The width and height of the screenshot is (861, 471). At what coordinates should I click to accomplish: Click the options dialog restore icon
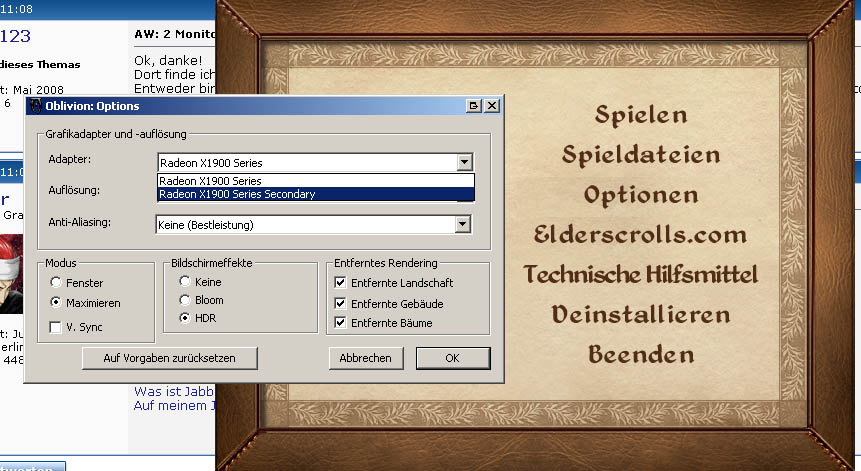click(473, 105)
